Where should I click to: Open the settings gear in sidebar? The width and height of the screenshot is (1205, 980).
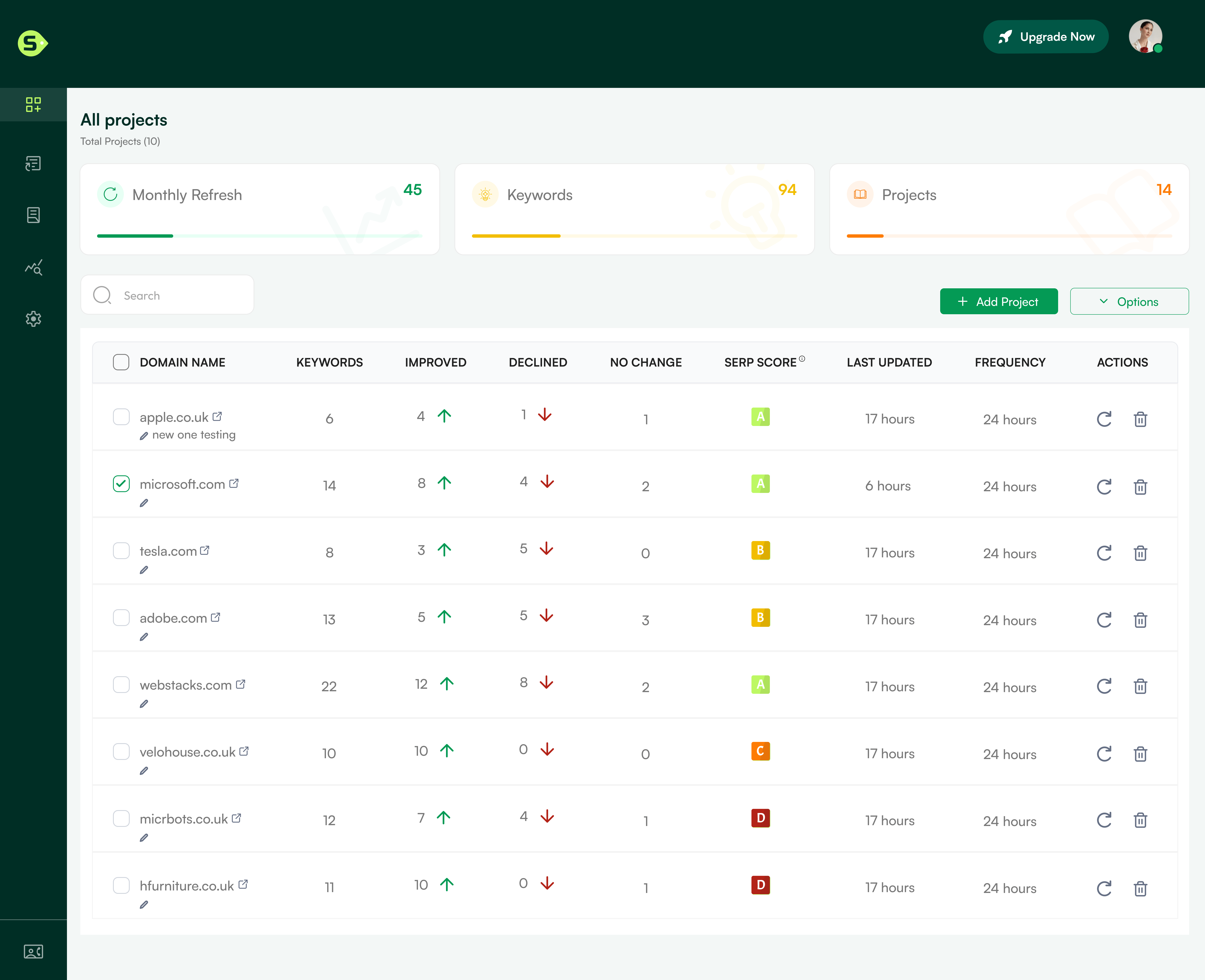tap(33, 319)
